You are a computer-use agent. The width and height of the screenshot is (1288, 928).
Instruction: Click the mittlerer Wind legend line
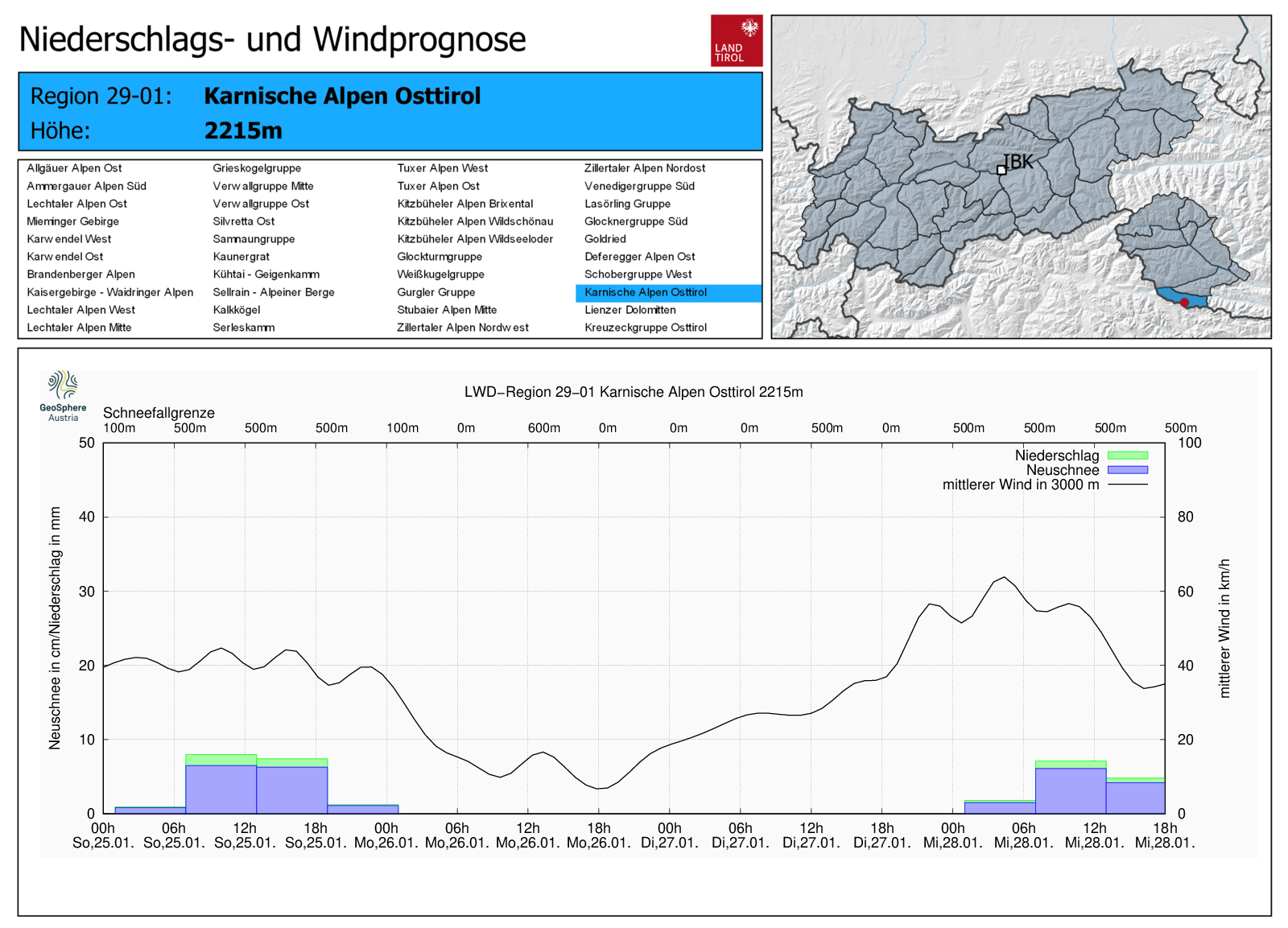click(1127, 485)
